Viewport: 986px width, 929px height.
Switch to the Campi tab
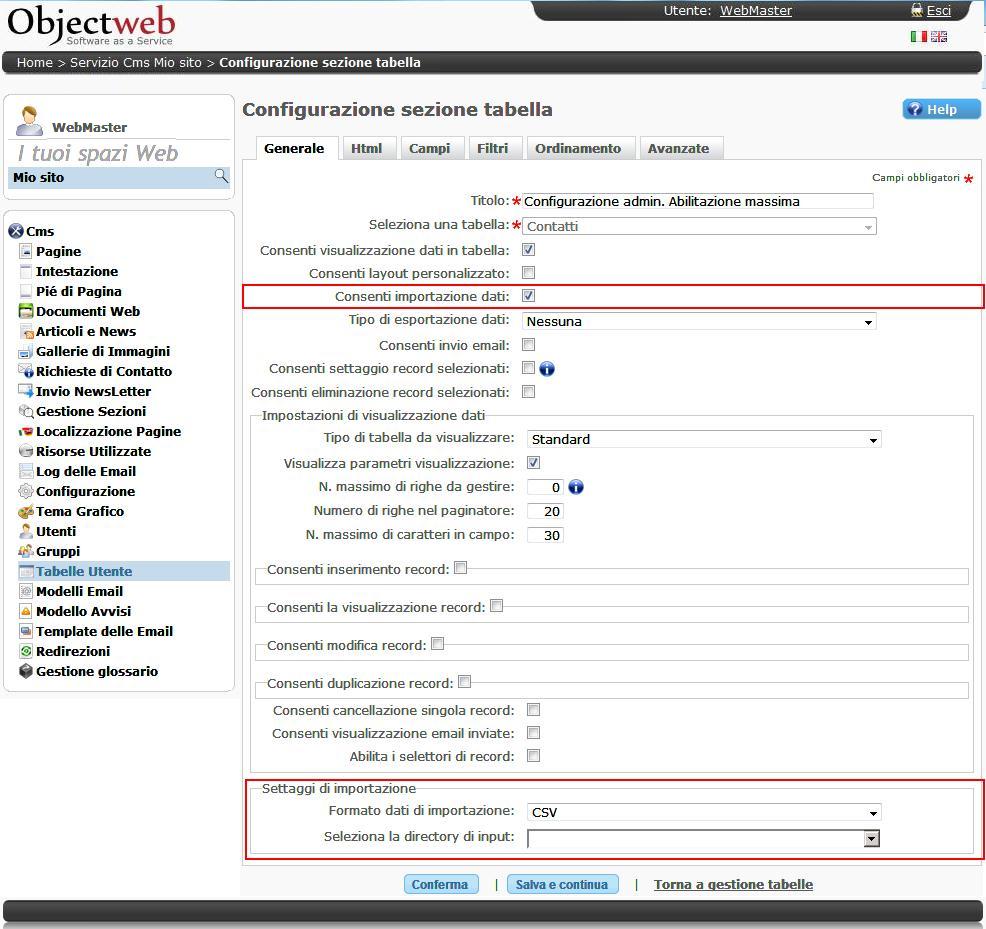click(430, 148)
